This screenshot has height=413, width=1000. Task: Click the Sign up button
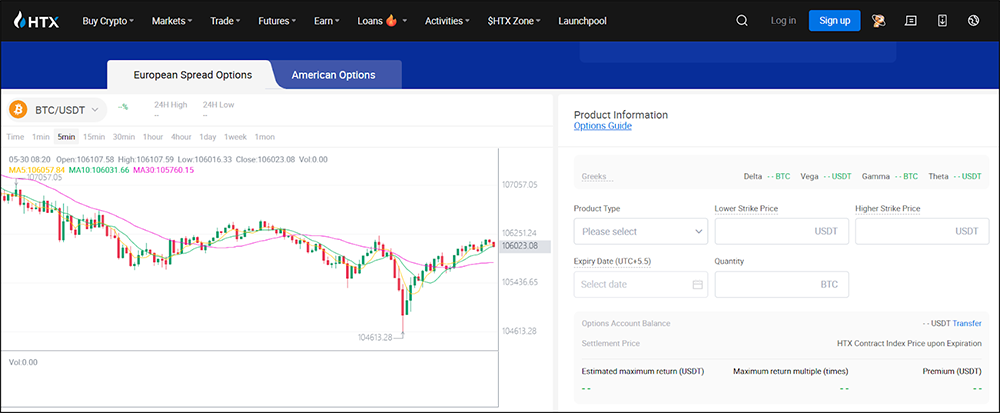click(834, 20)
